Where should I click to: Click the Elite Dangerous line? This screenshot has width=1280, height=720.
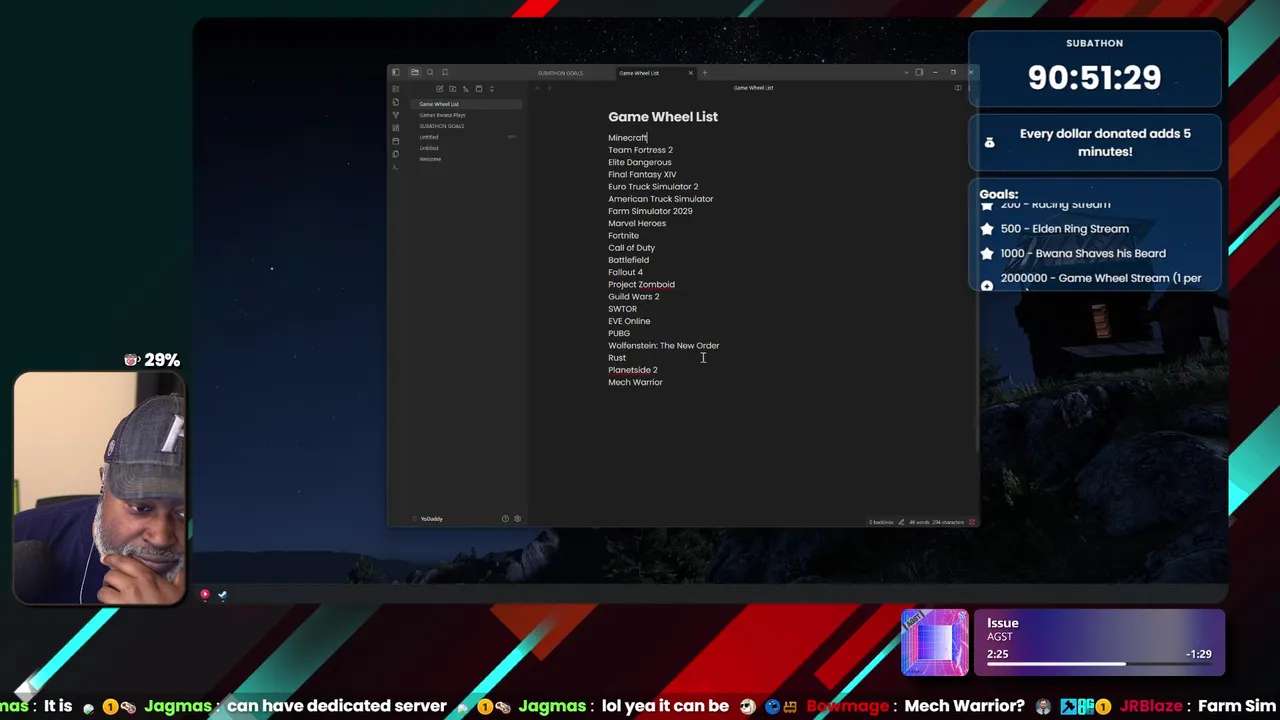coord(640,162)
